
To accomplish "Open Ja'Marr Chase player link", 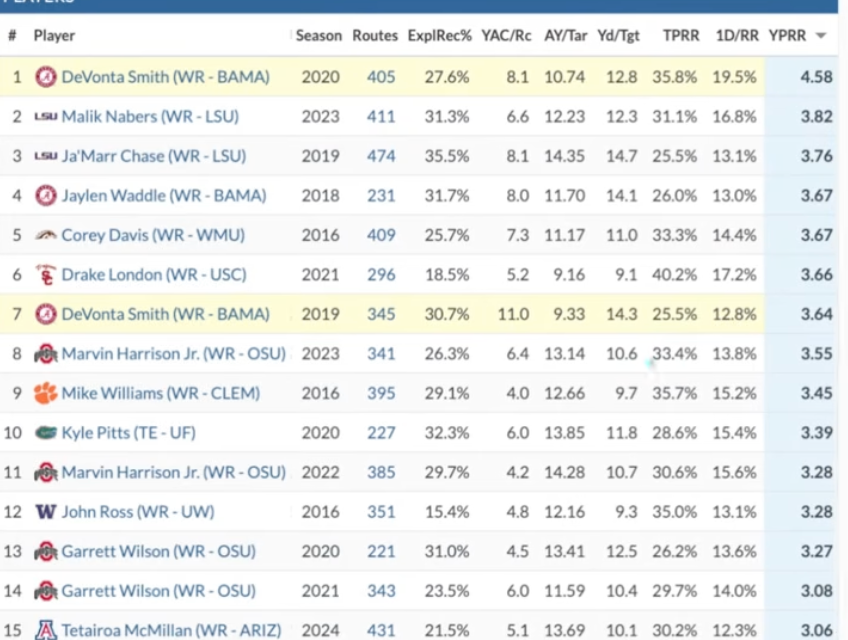I will tap(154, 156).
